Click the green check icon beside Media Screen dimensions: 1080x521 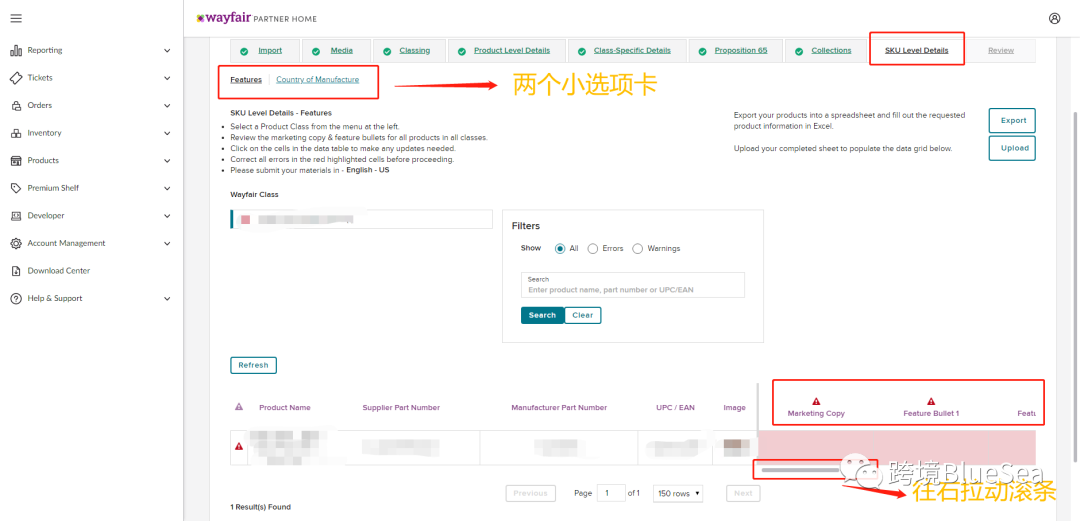(x=316, y=52)
